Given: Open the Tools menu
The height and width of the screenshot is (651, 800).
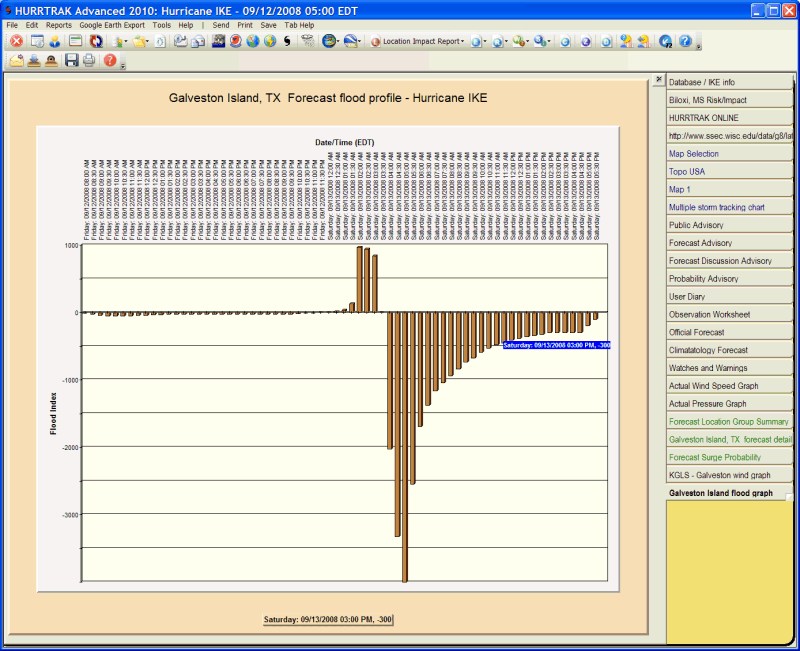Looking at the screenshot, I should 162,25.
